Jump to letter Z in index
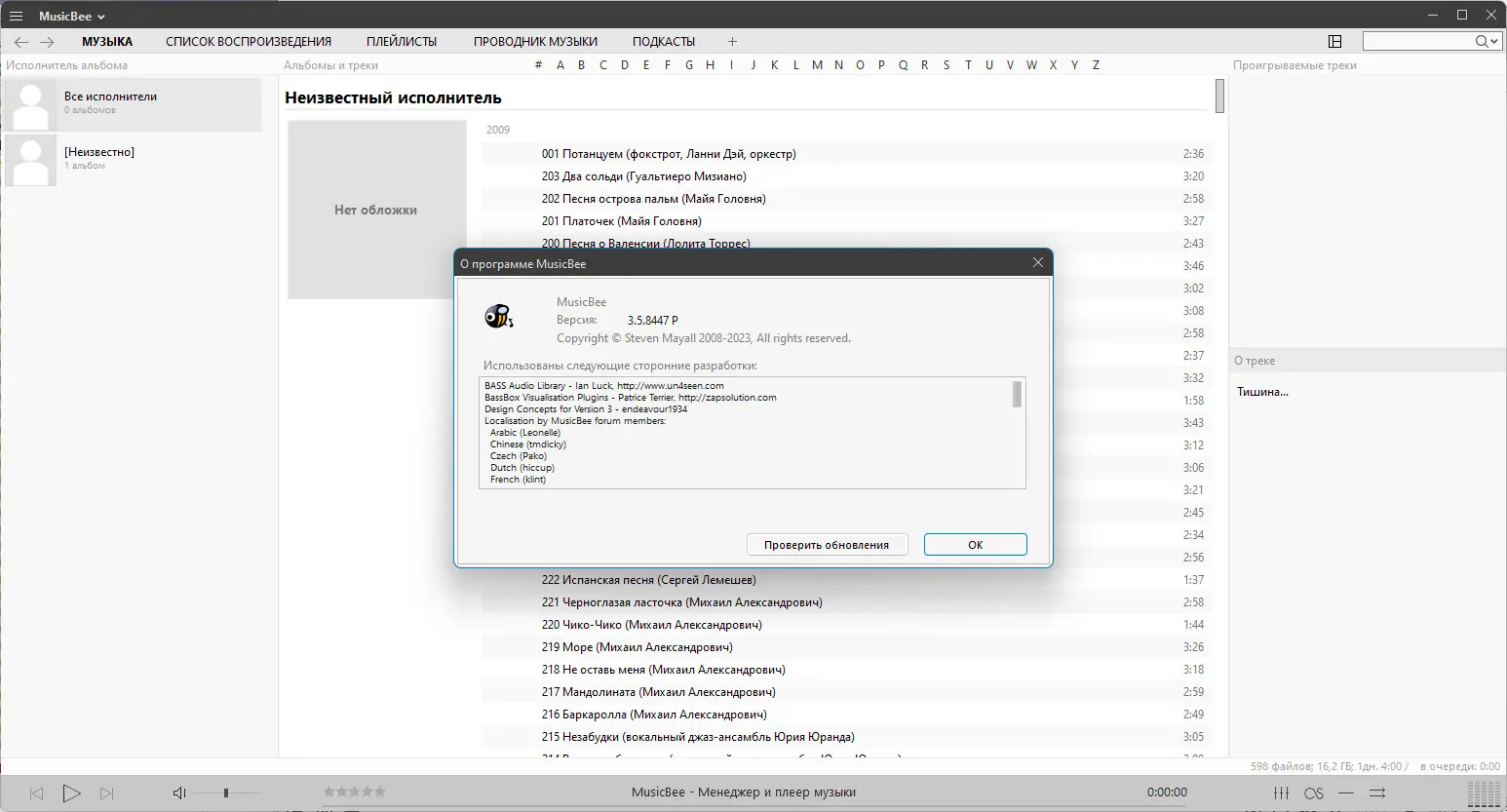 pyautogui.click(x=1096, y=65)
